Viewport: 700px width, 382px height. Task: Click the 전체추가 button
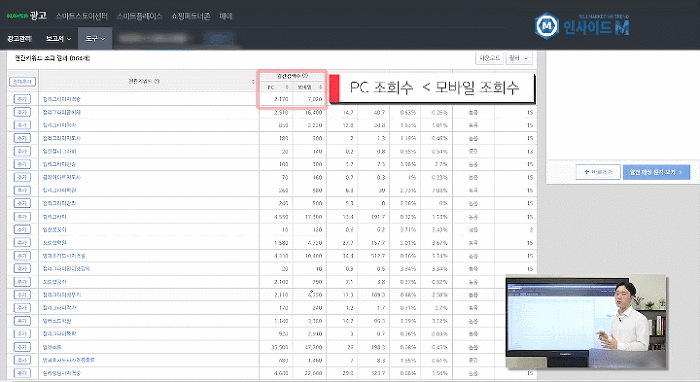pos(22,82)
